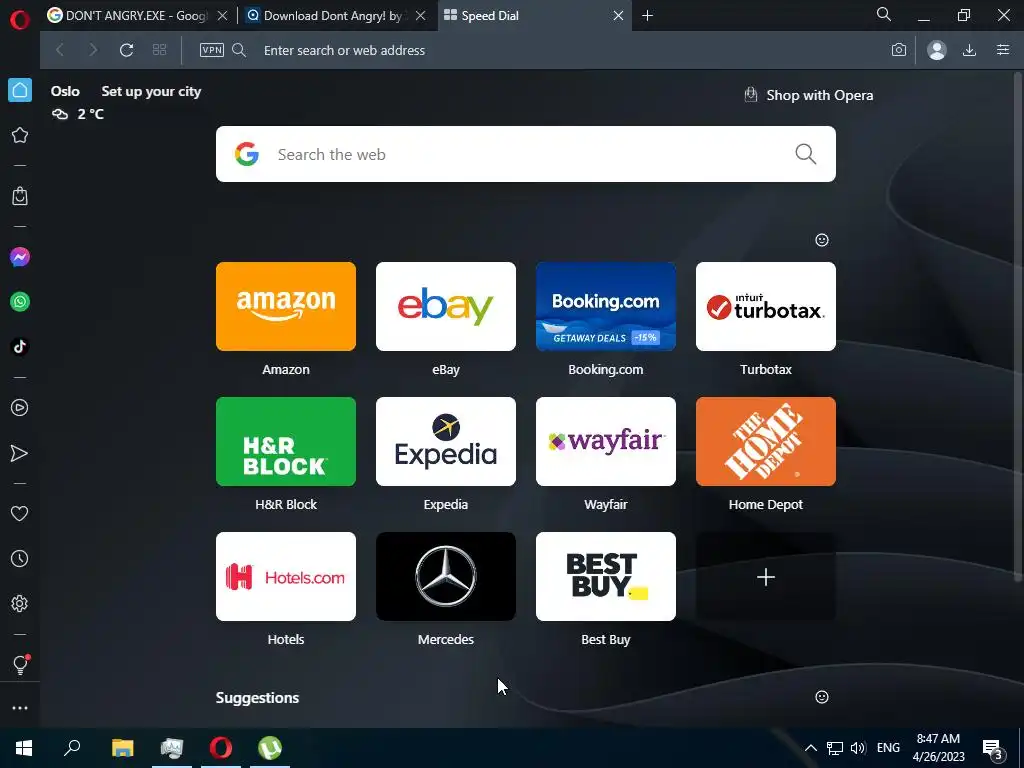The width and height of the screenshot is (1024, 768).
Task: Open History clock icon in sidebar
Action: tap(20, 558)
